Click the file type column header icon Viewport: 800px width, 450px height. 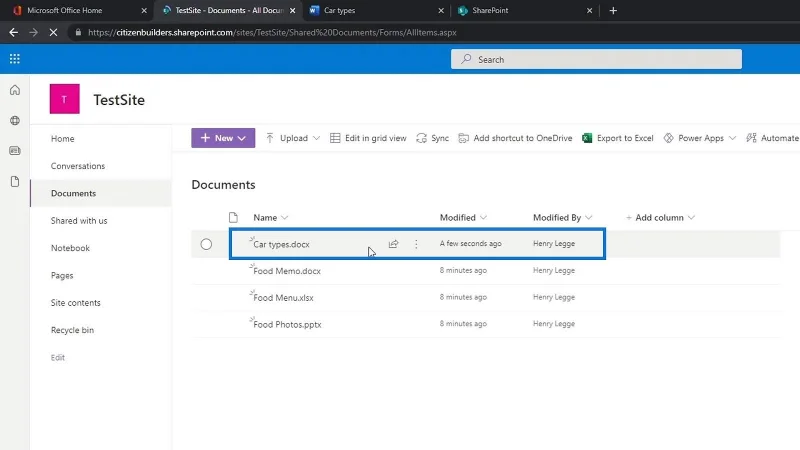tap(233, 218)
